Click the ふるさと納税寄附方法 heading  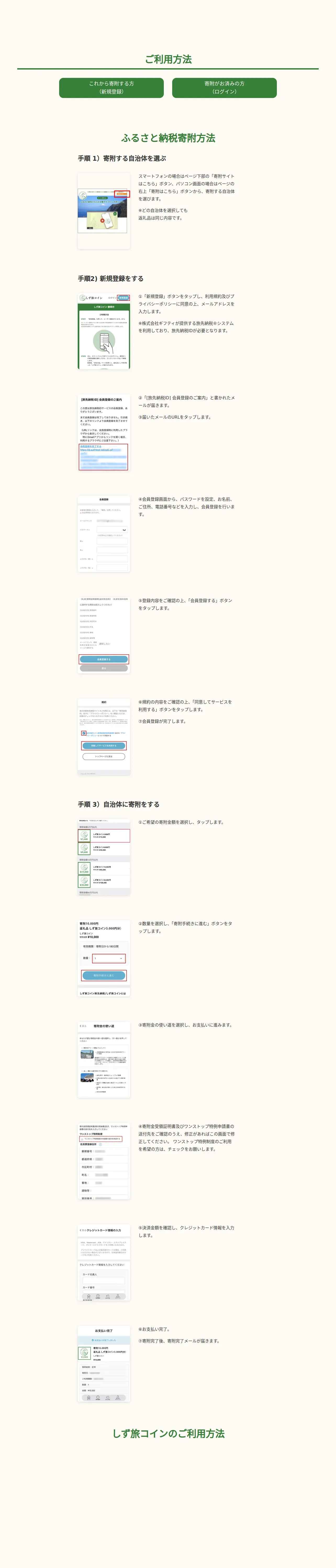pyautogui.click(x=168, y=138)
